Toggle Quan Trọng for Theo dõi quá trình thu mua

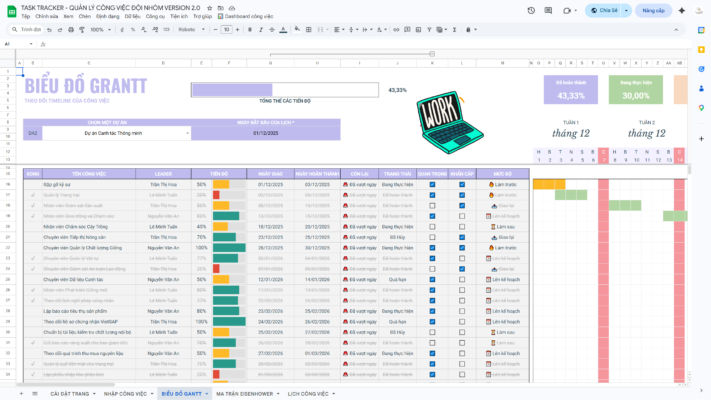pyautogui.click(x=432, y=353)
